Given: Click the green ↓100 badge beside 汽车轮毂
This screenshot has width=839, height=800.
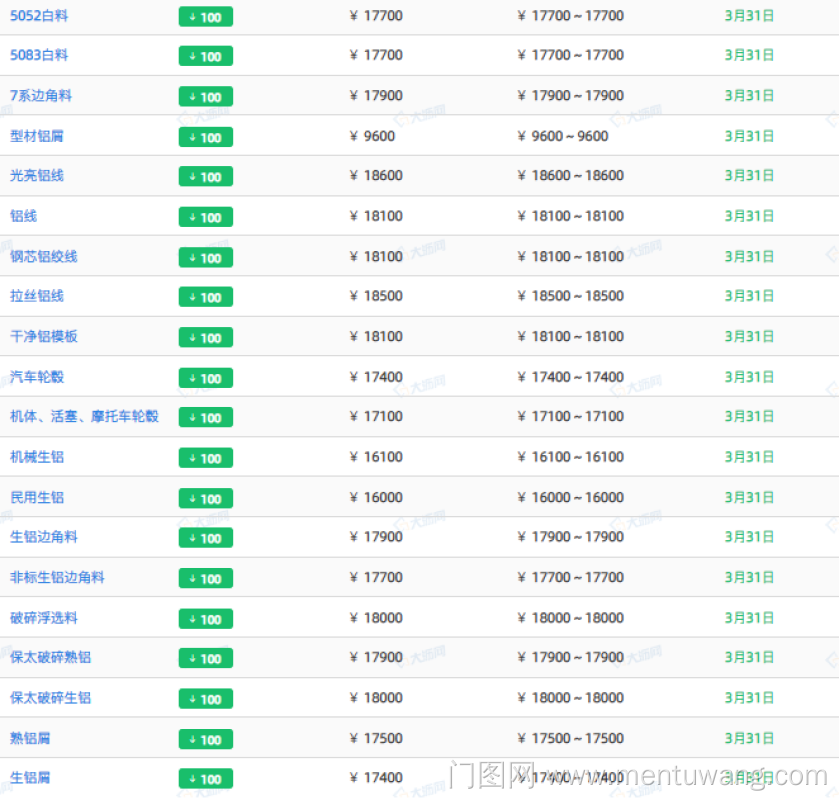Looking at the screenshot, I should [205, 378].
